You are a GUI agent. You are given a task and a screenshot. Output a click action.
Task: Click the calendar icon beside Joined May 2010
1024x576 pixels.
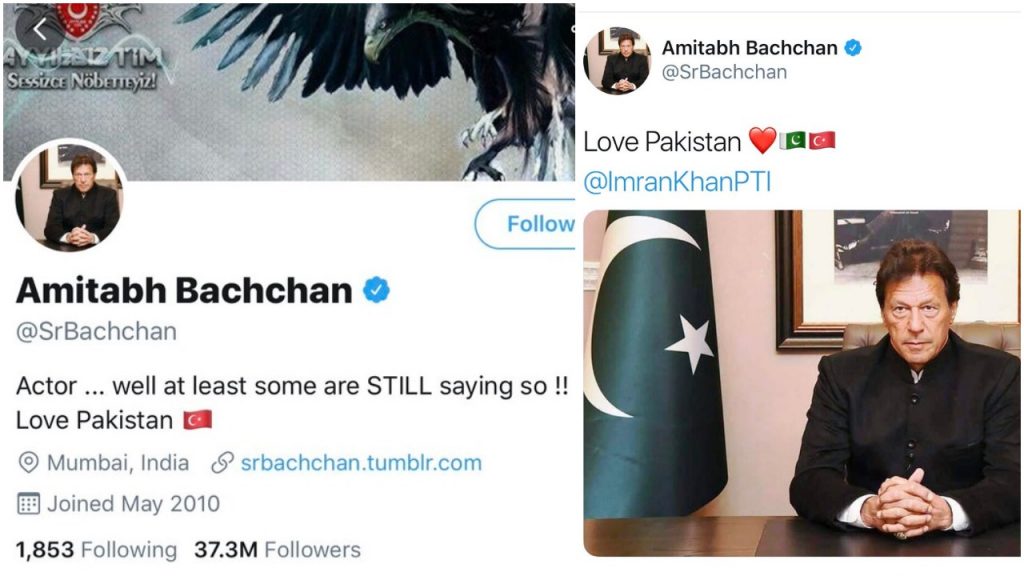pos(28,504)
